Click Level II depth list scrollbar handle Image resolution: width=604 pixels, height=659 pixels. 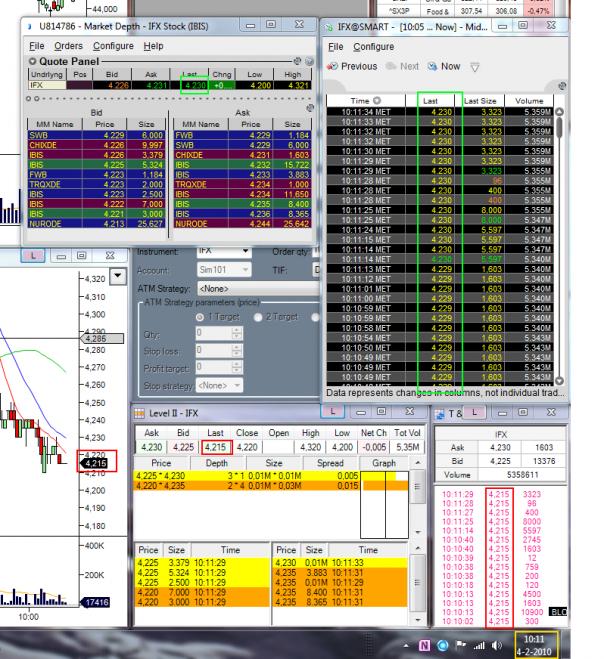417,487
